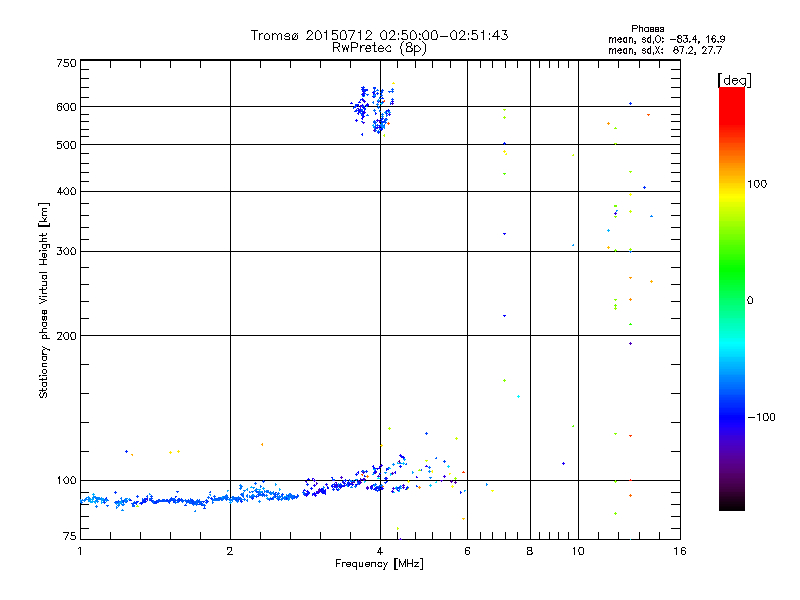800x600 pixels.
Task: Click the plot title 'Tromsø 20150712 02:50:00-02:51:43'
Action: [x=379, y=35]
